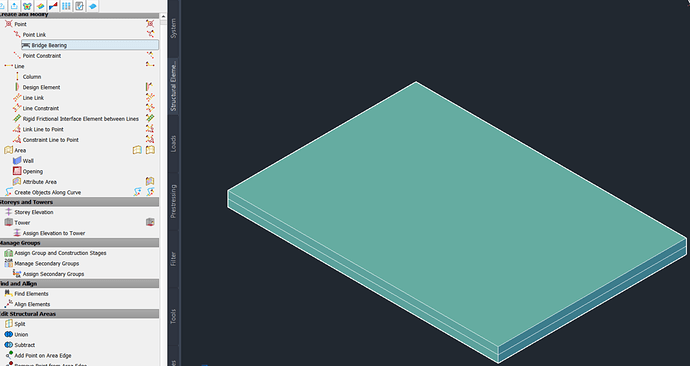This screenshot has width=690, height=366.
Task: Select the Split area command
Action: click(20, 324)
